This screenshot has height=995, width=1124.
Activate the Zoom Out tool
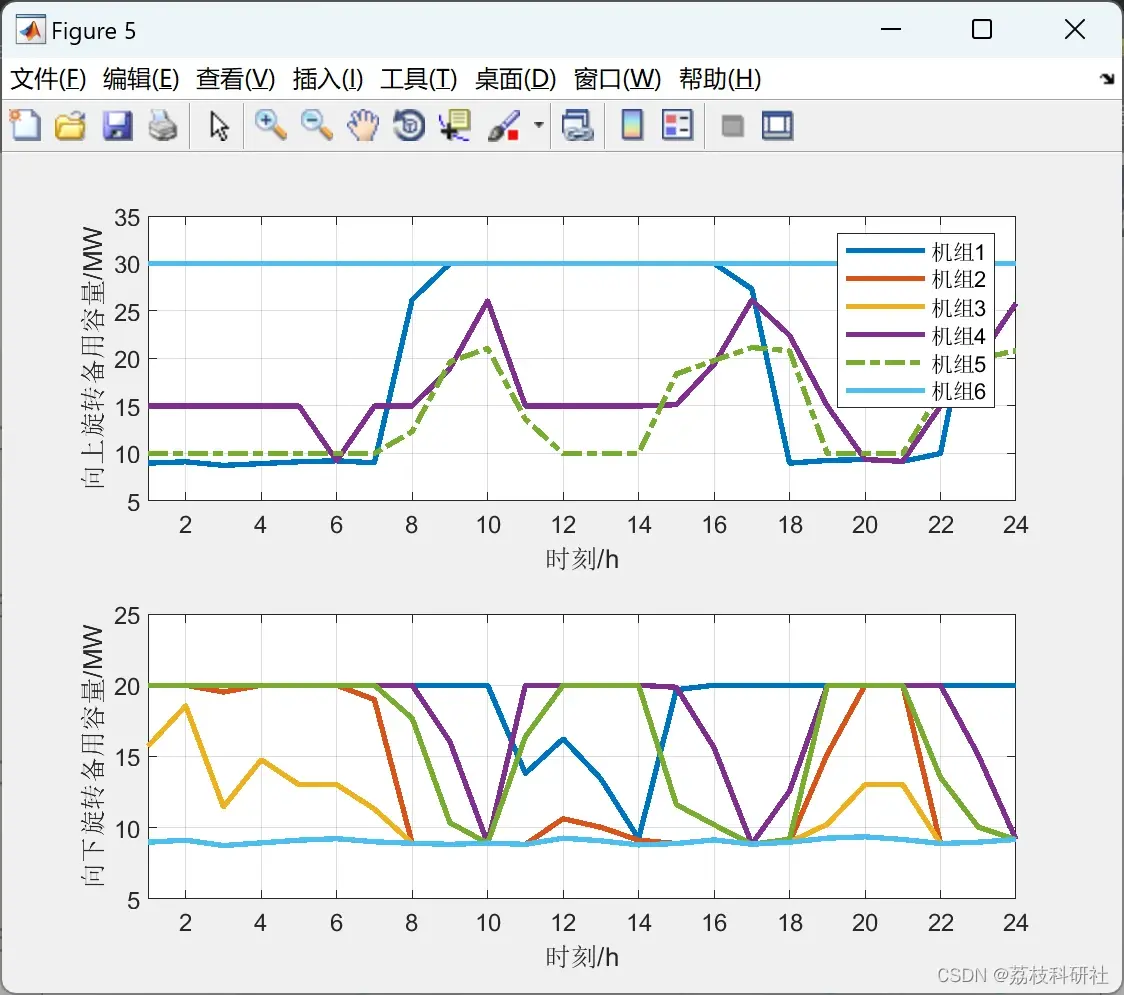coord(317,125)
